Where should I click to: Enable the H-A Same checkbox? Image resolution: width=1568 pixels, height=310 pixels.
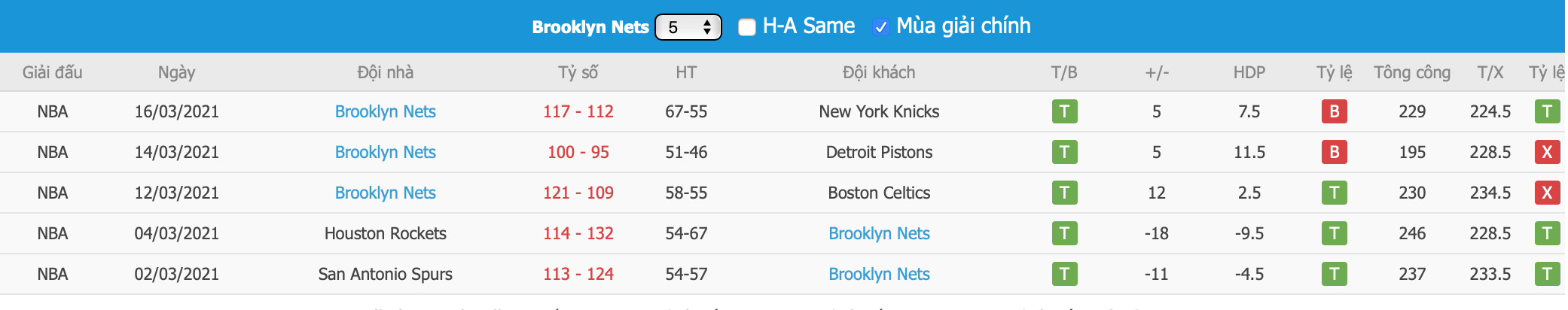pos(746,27)
